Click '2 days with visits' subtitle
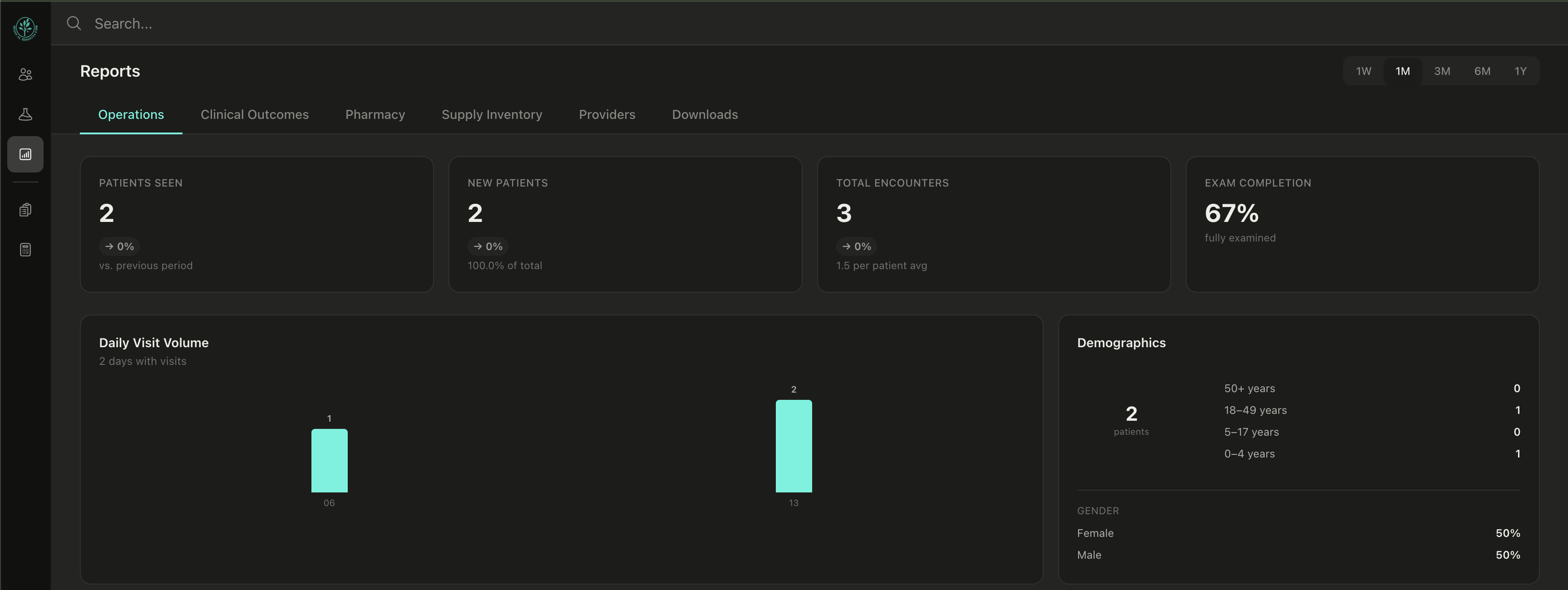 143,361
